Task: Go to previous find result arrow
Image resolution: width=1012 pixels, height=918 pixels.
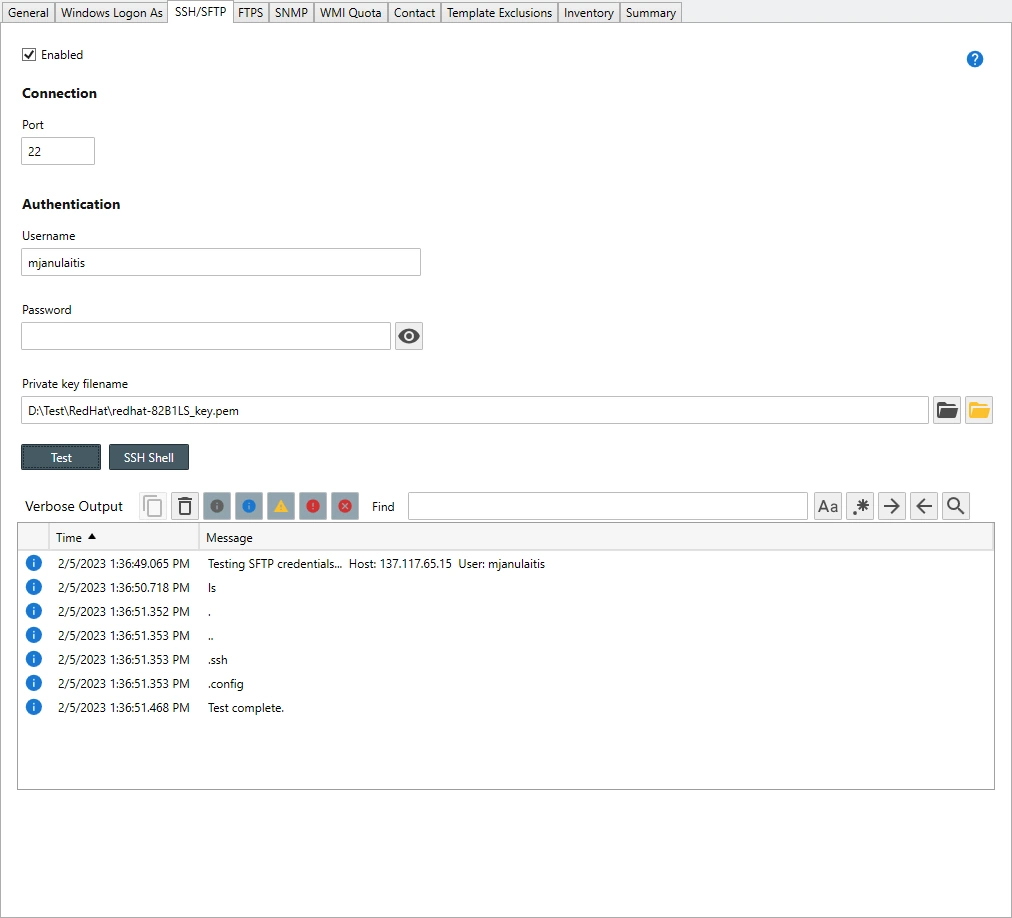Action: coord(923,507)
